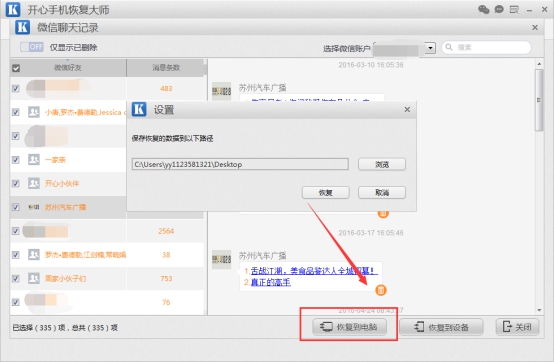
Task: Click the logo icon of 设置 dialog
Action: click(139, 109)
